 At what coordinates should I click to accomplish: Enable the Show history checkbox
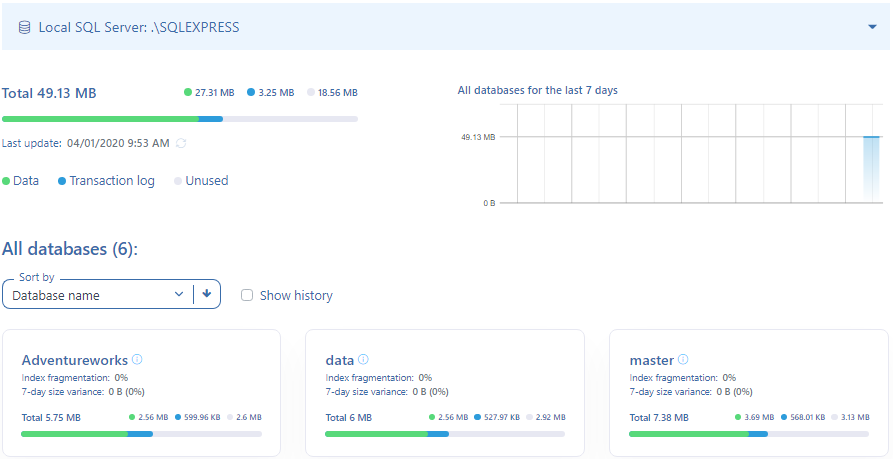247,296
